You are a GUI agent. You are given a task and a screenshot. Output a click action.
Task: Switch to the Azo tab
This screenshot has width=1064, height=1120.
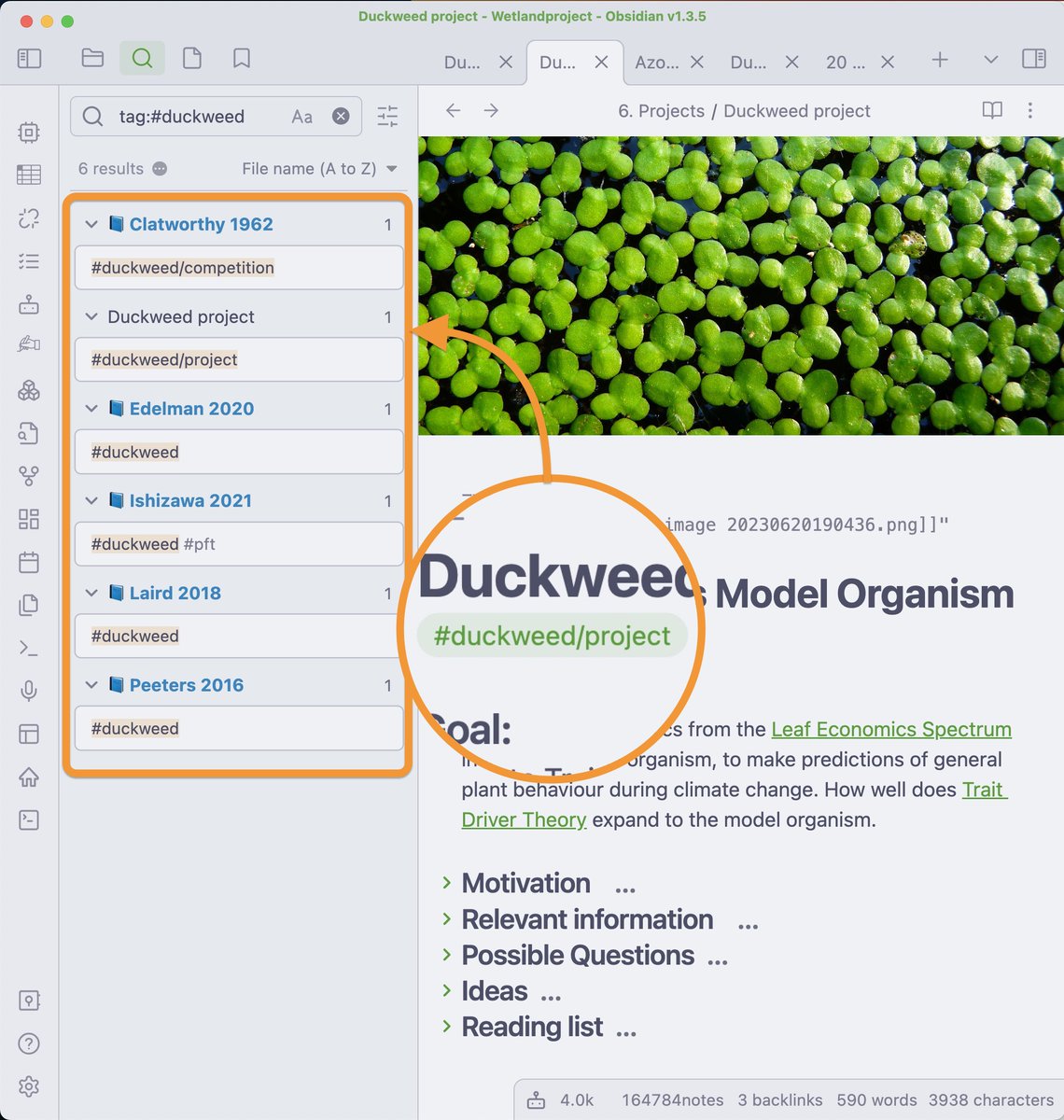[x=656, y=62]
